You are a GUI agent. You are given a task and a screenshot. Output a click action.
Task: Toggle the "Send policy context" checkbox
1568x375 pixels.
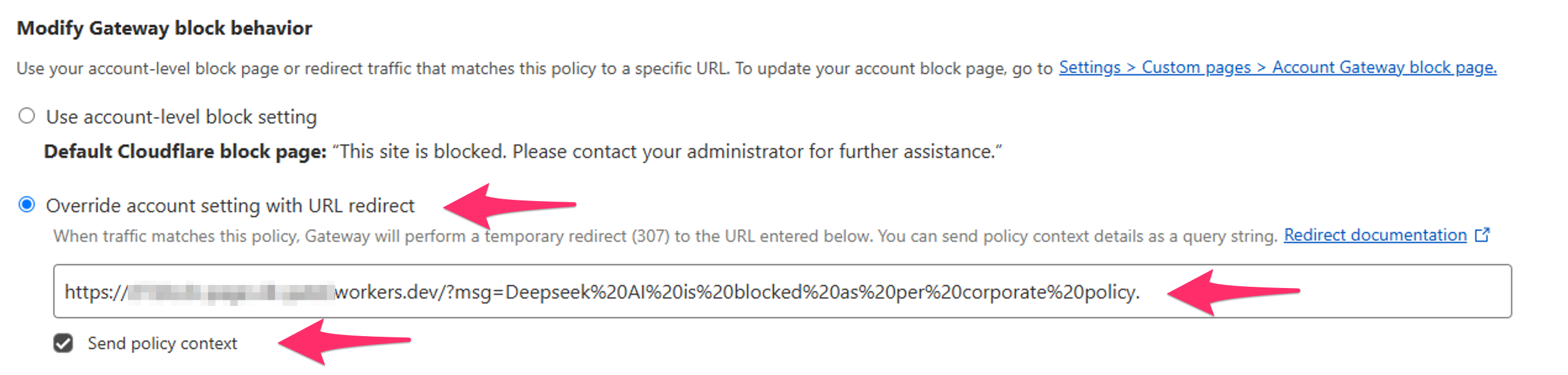pyautogui.click(x=63, y=343)
